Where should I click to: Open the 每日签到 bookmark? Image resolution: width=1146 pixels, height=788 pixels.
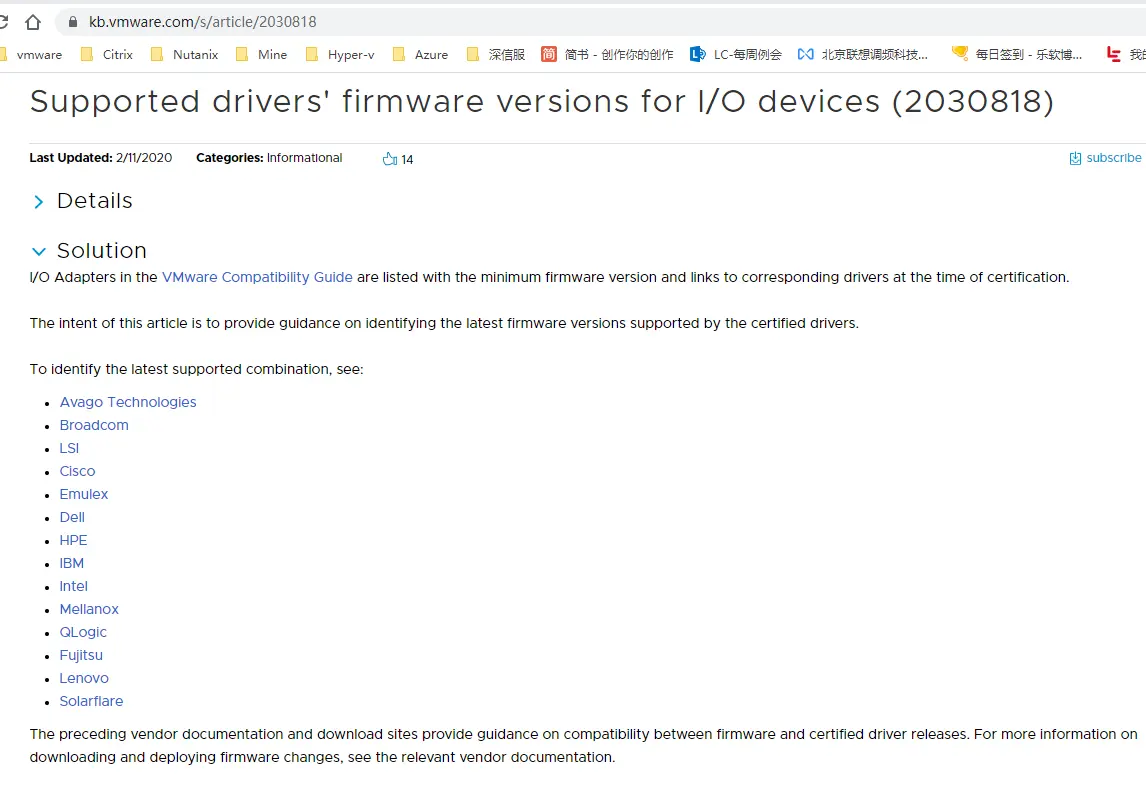point(1017,54)
